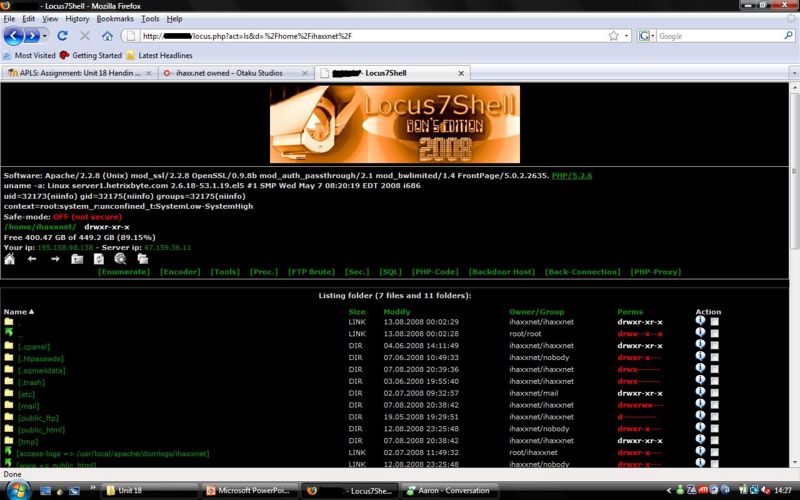Click the shell's back arrow icon
Viewport: 800px width, 500px height.
click(32, 258)
